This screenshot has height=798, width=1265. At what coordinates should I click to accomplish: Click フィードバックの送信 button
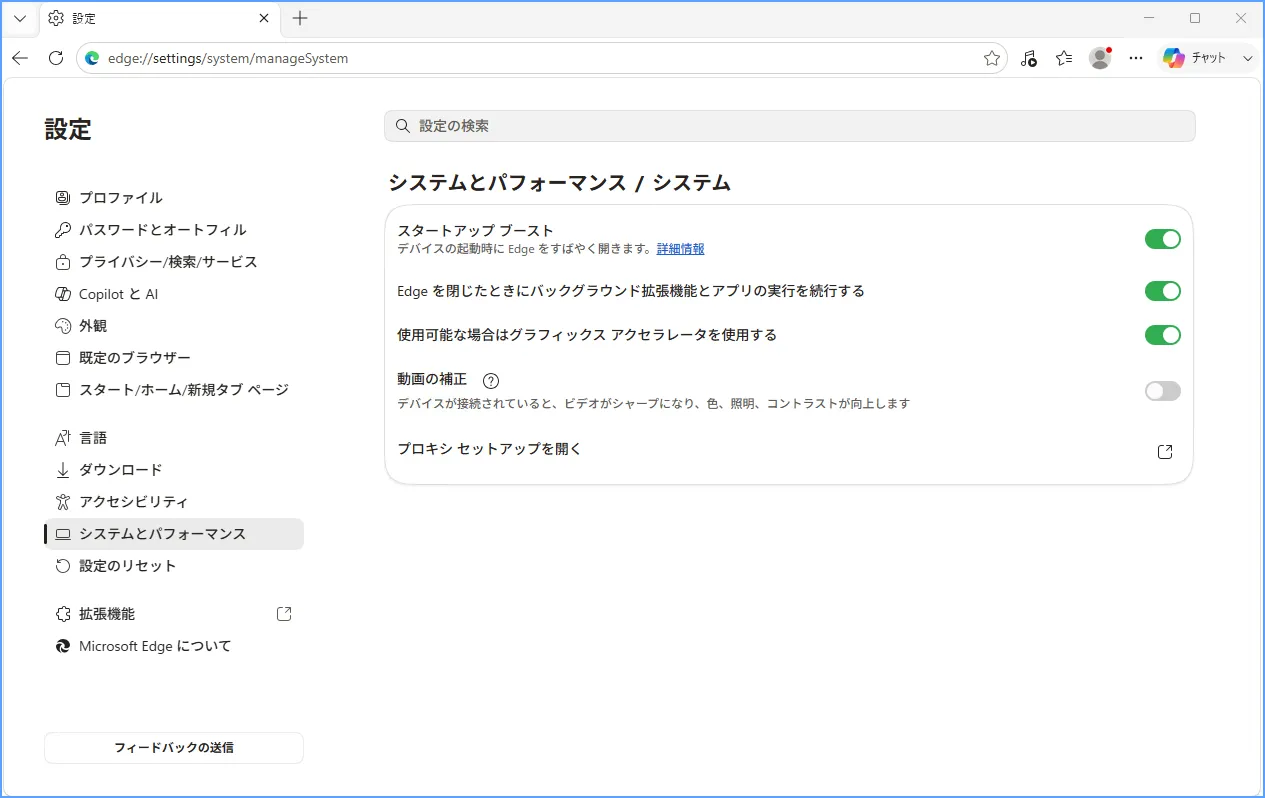tap(174, 748)
